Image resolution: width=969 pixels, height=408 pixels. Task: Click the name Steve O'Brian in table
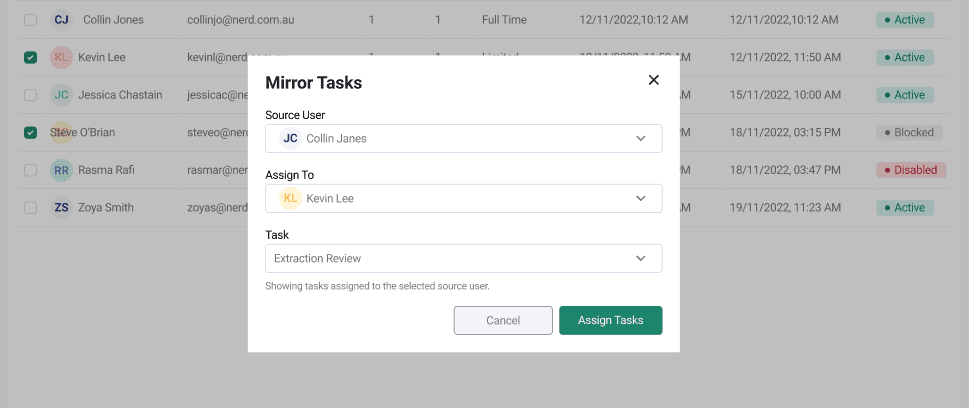coord(82,132)
